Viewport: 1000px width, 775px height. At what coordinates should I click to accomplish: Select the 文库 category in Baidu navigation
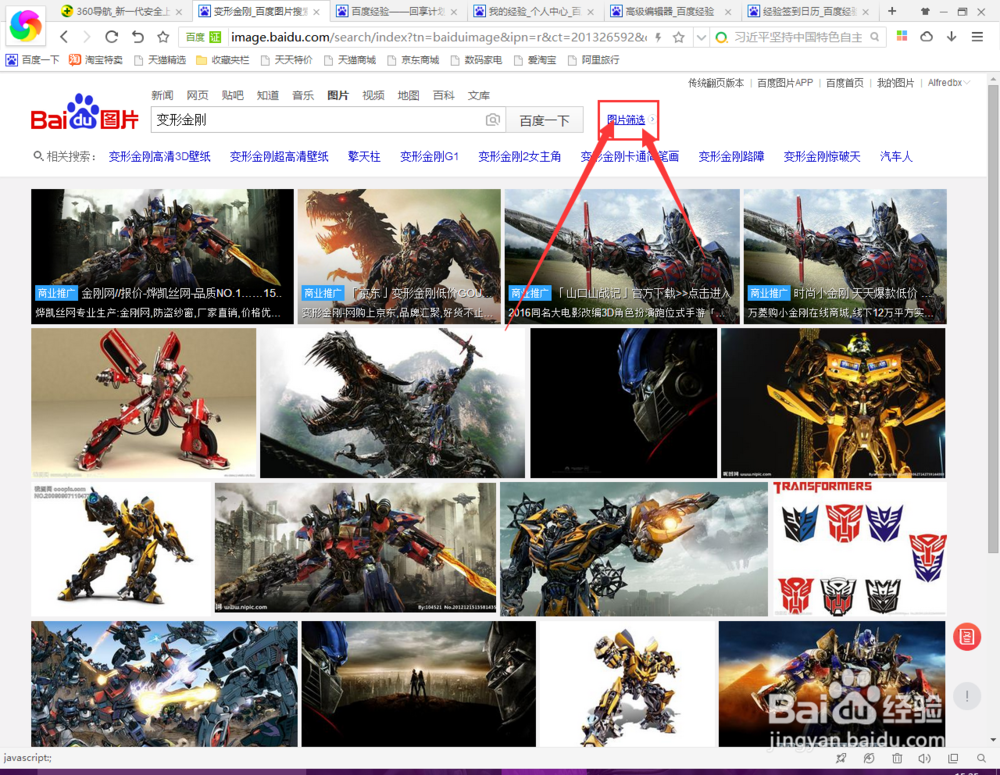[x=478, y=96]
